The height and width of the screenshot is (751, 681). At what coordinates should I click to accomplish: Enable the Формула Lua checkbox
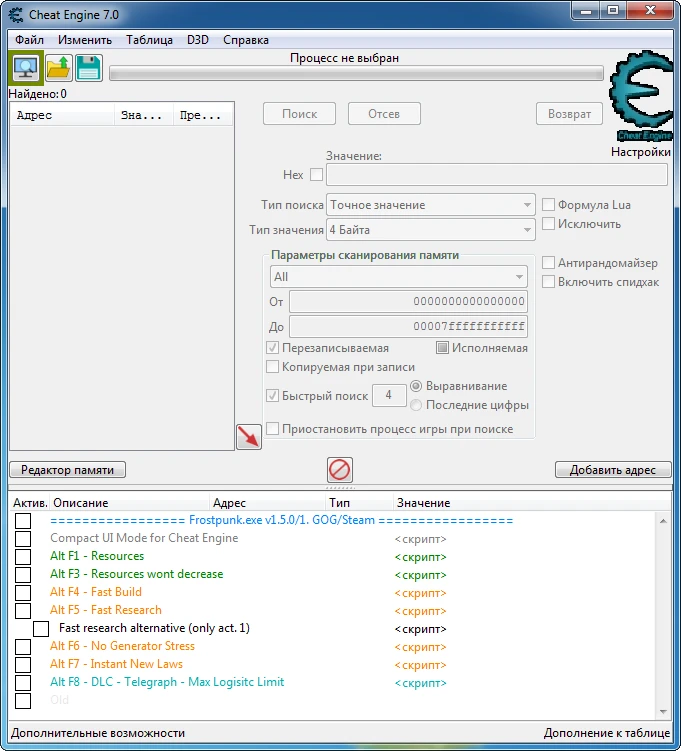tap(548, 205)
